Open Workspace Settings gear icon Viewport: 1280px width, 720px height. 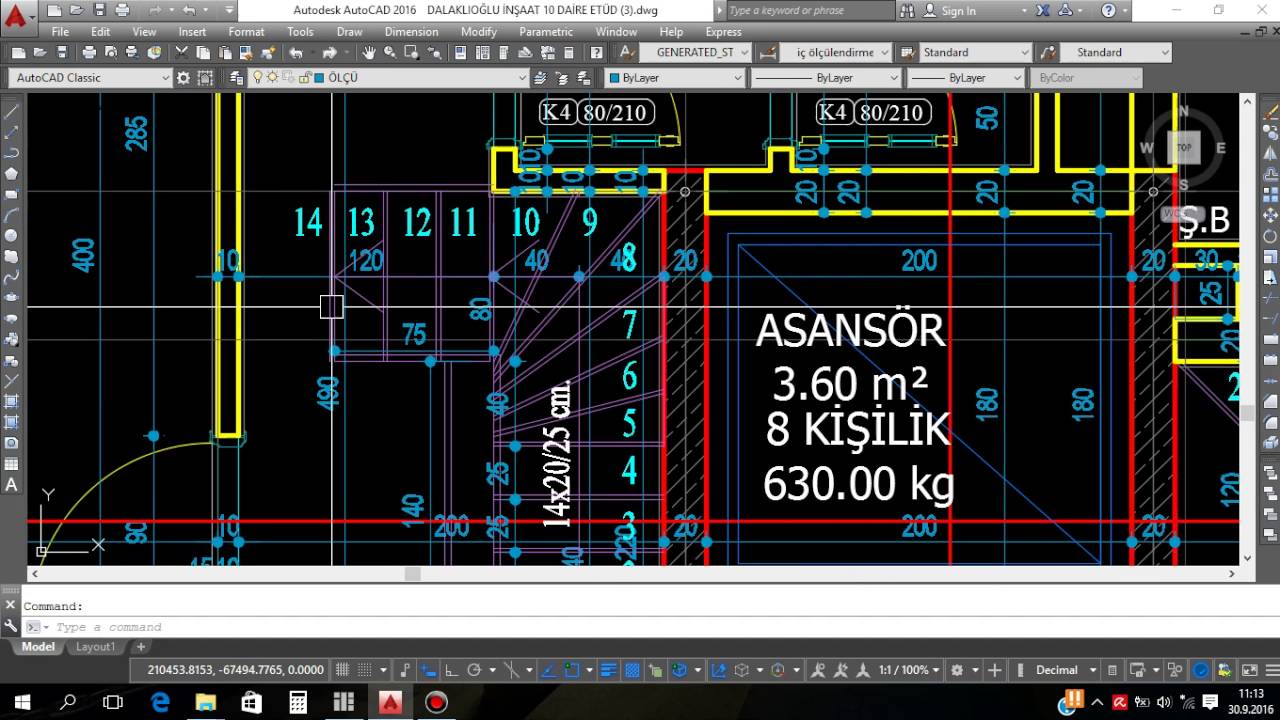coord(183,77)
